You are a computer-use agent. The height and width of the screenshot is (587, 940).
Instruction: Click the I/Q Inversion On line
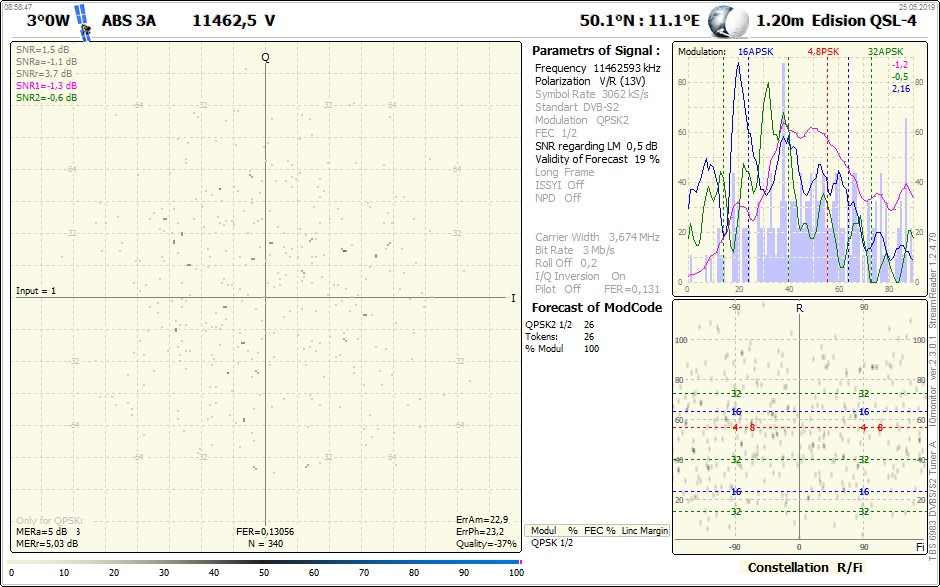(580, 276)
